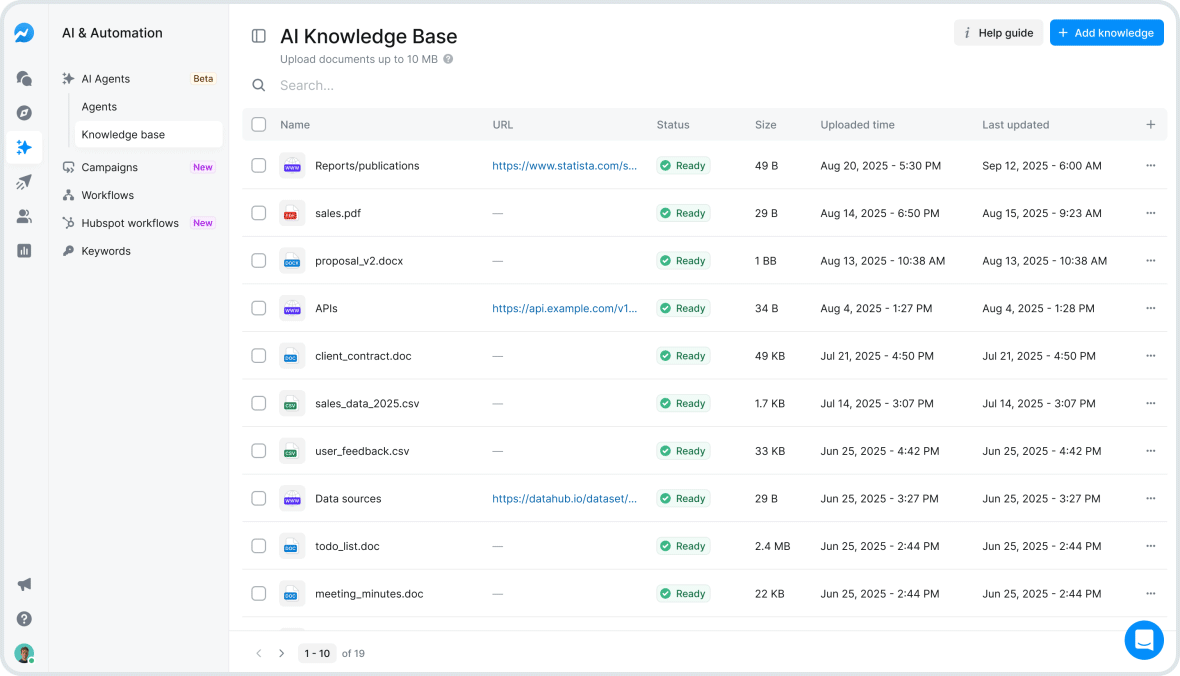
Task: Open the question mark help icon
Action: [x=23, y=619]
